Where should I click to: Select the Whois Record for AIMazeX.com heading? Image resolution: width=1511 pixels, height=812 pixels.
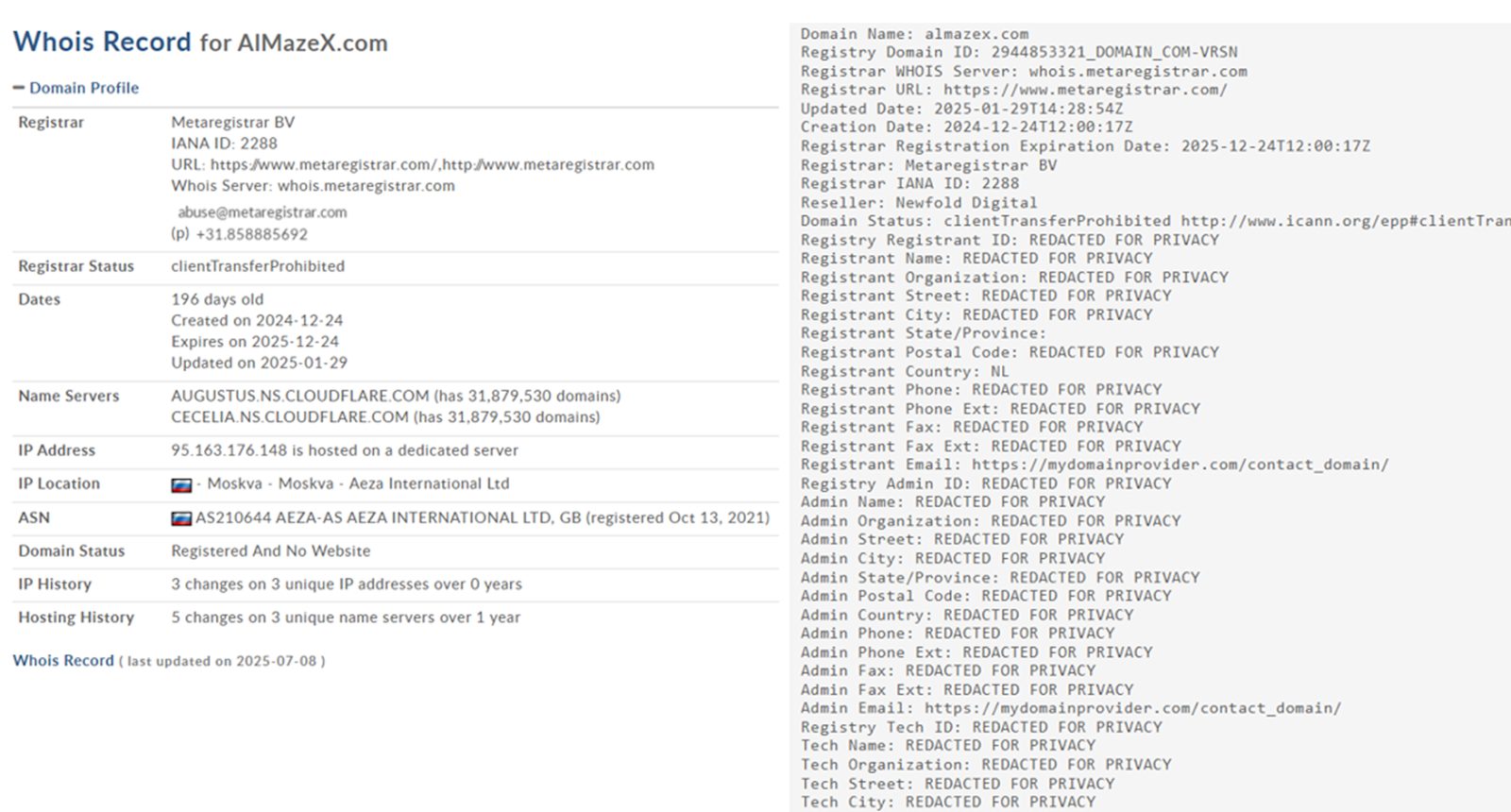[200, 42]
